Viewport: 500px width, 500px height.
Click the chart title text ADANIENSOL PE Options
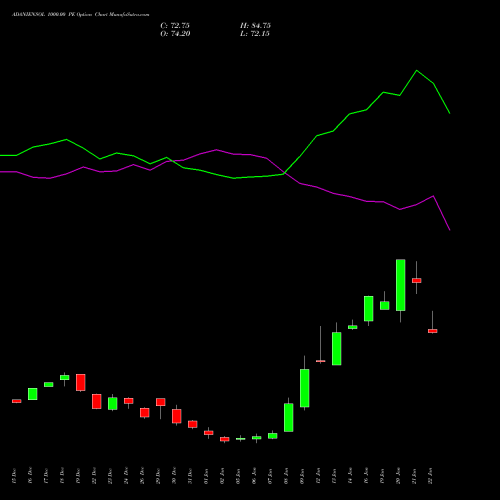pos(81,15)
